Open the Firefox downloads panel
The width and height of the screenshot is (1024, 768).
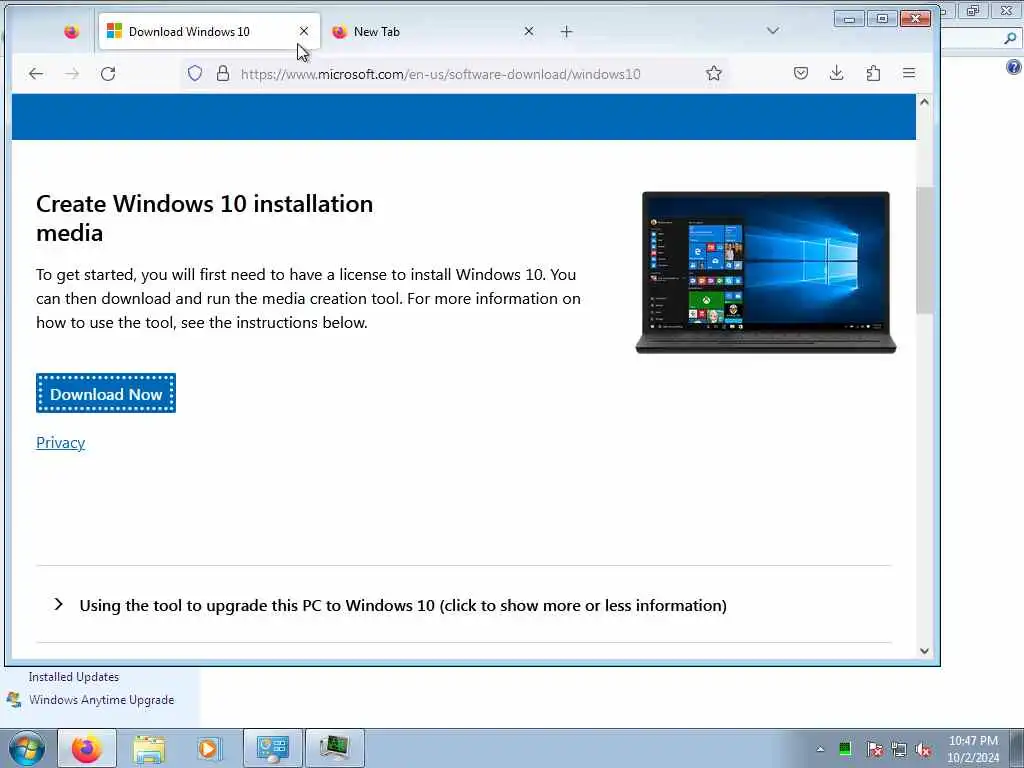[x=837, y=73]
